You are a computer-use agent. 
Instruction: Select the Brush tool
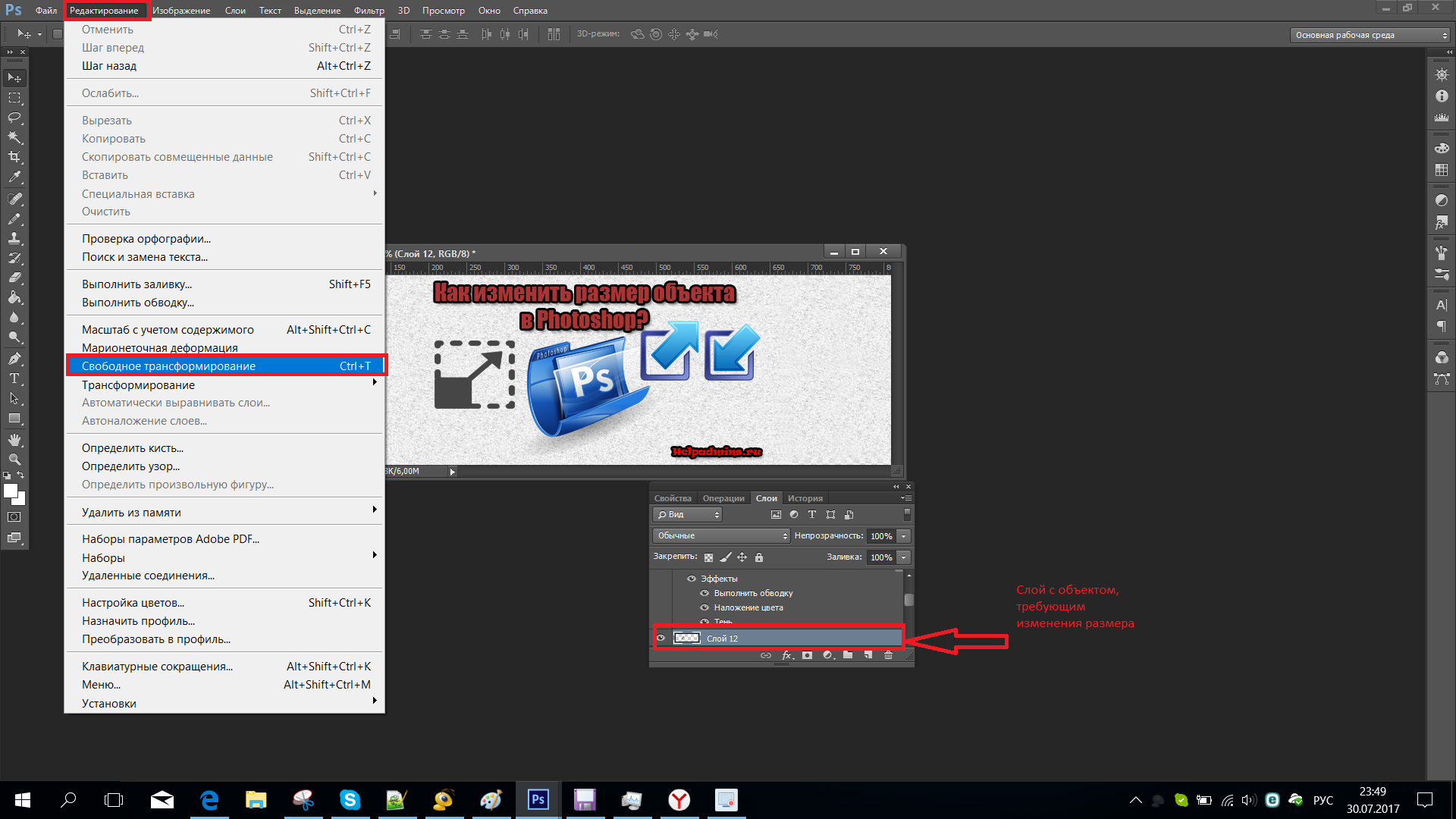pyautogui.click(x=12, y=218)
